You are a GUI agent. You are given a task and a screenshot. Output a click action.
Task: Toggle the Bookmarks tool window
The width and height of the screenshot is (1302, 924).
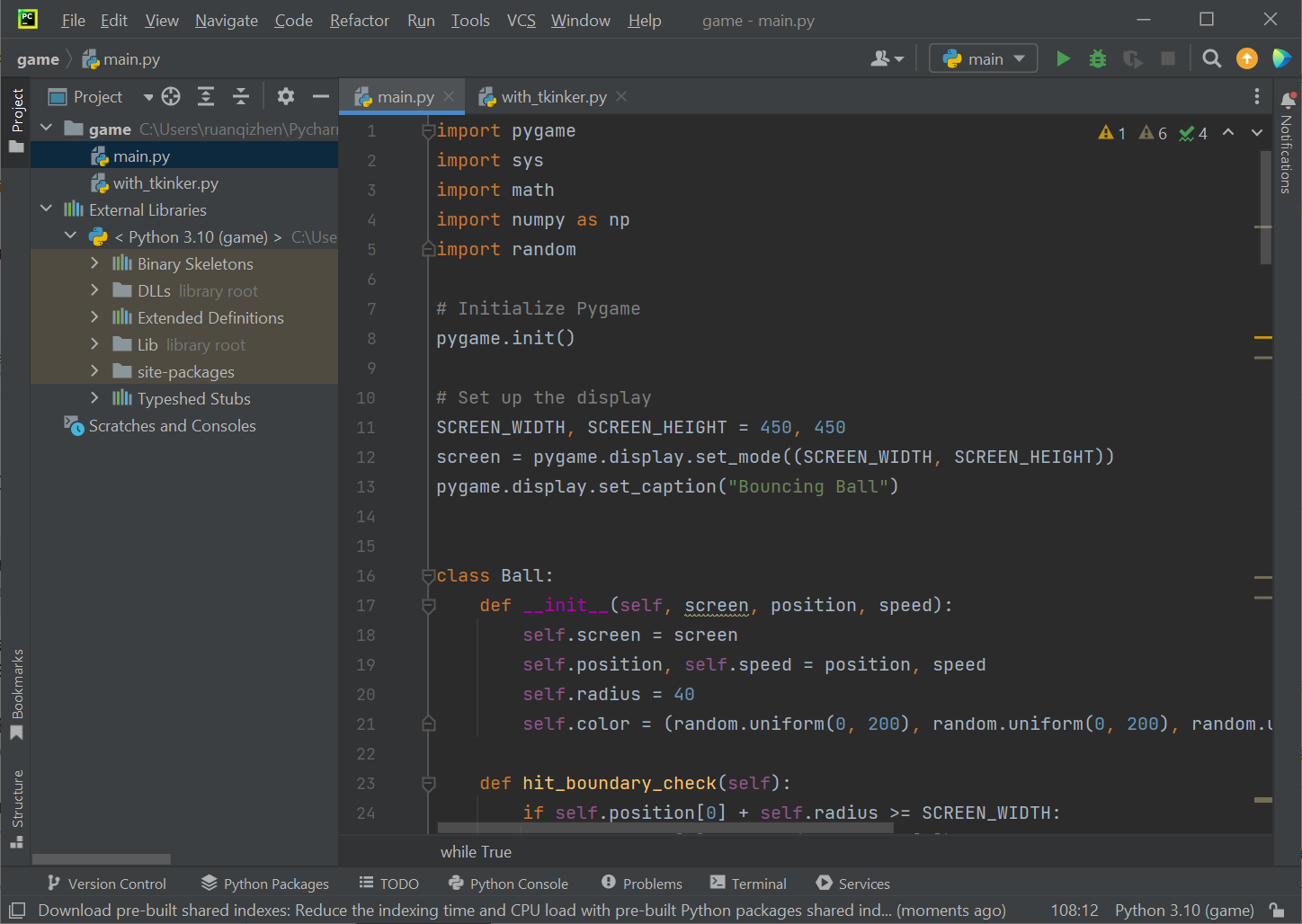point(16,692)
